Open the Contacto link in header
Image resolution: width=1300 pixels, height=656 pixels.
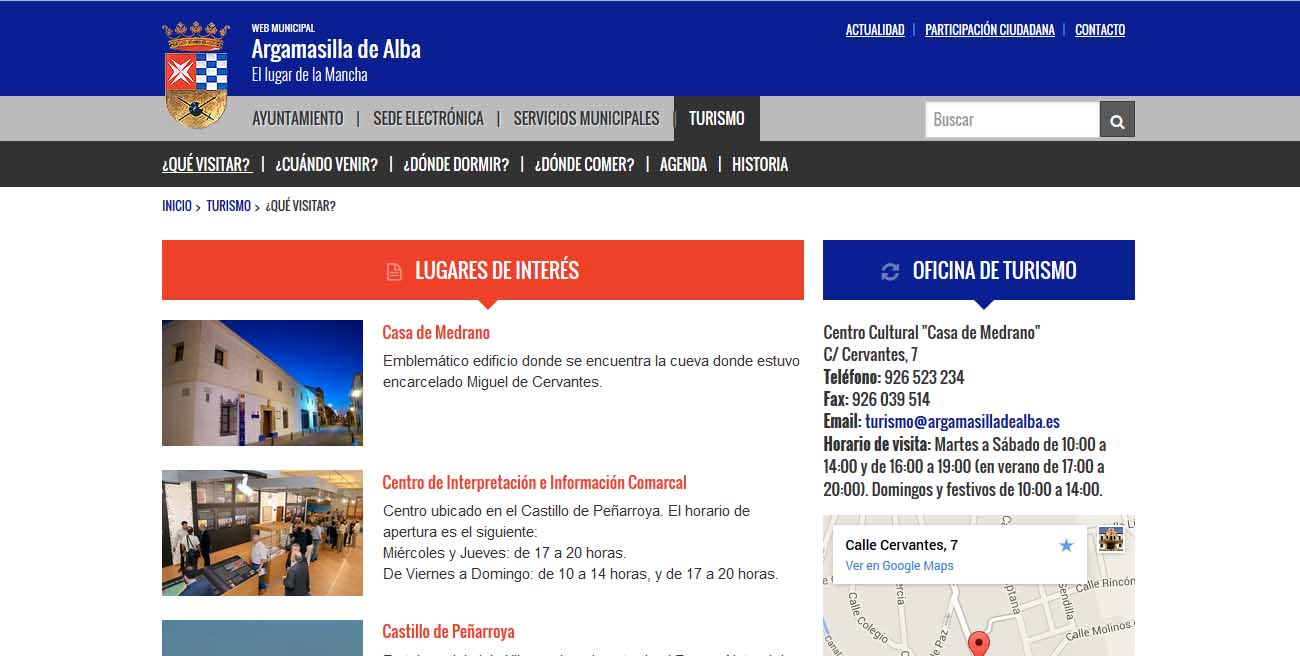click(x=1099, y=30)
